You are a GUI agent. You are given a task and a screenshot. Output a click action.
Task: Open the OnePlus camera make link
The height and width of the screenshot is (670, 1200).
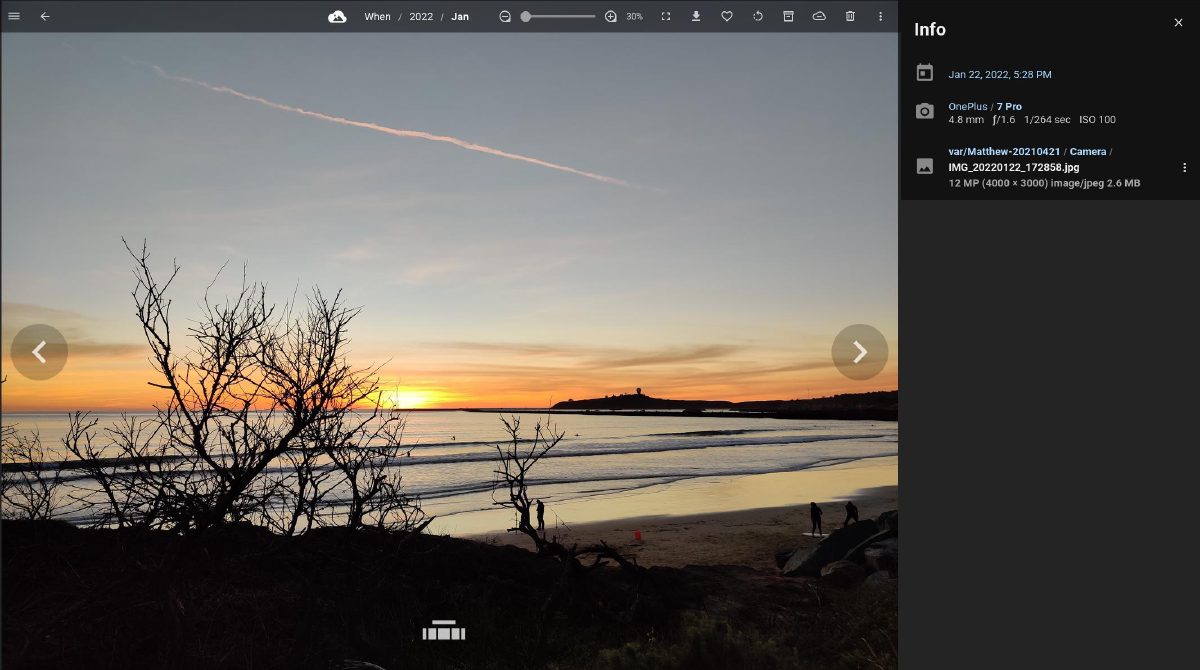point(968,106)
